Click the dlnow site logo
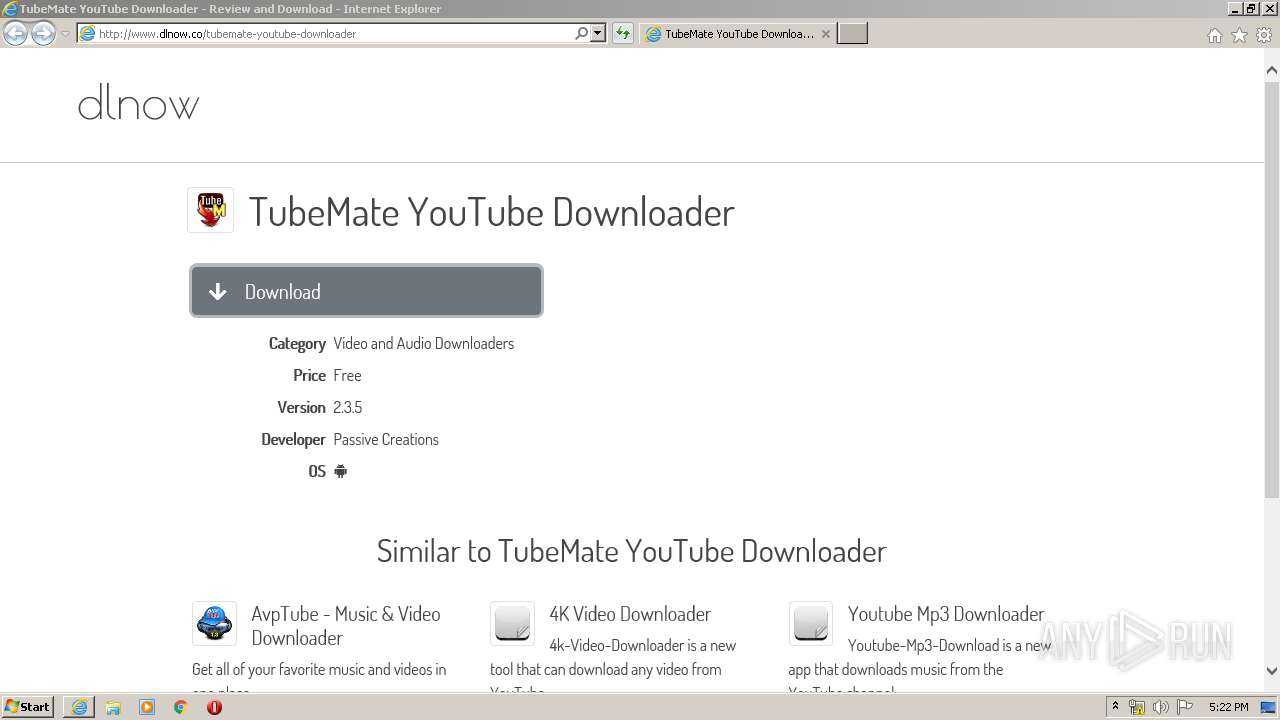Image resolution: width=1280 pixels, height=720 pixels. pos(138,104)
